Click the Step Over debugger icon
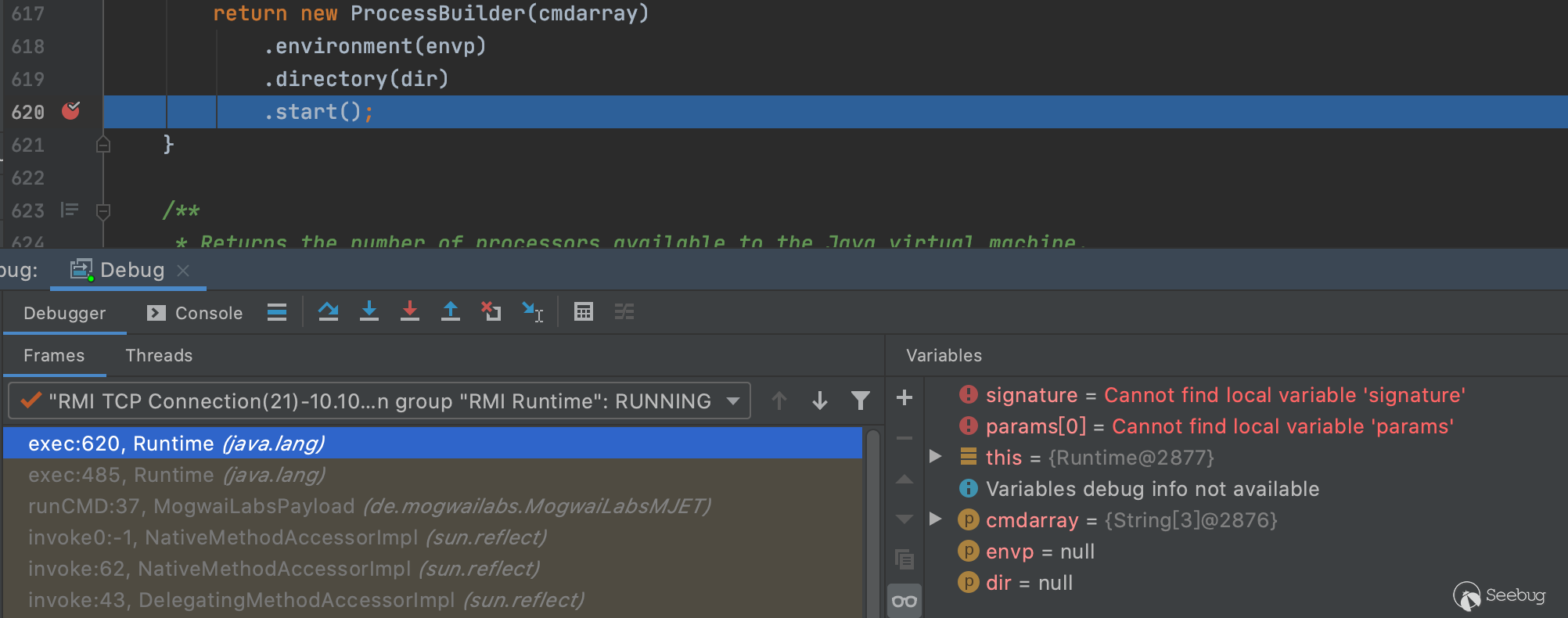This screenshot has width=1568, height=618. (x=329, y=312)
